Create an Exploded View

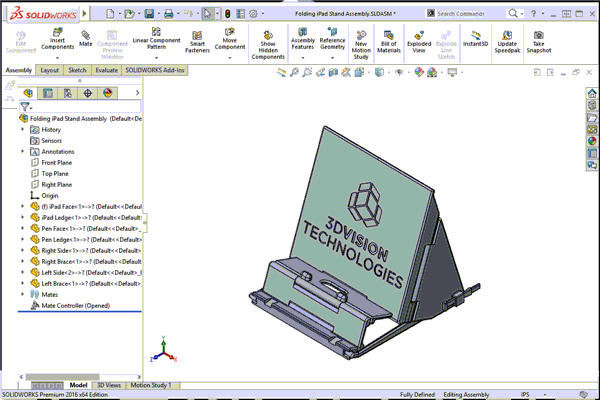point(419,40)
